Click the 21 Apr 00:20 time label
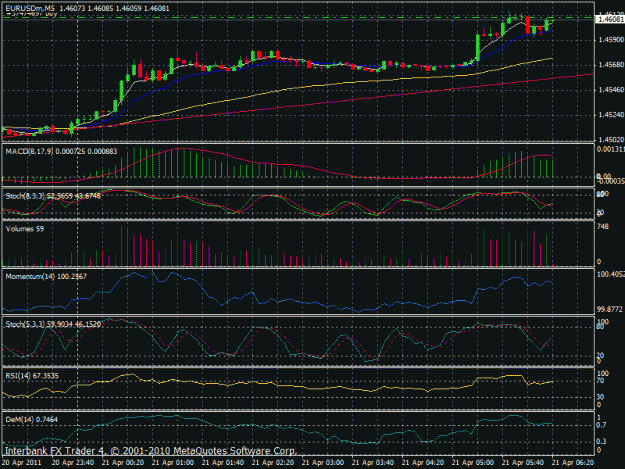625x469 pixels. point(123,463)
